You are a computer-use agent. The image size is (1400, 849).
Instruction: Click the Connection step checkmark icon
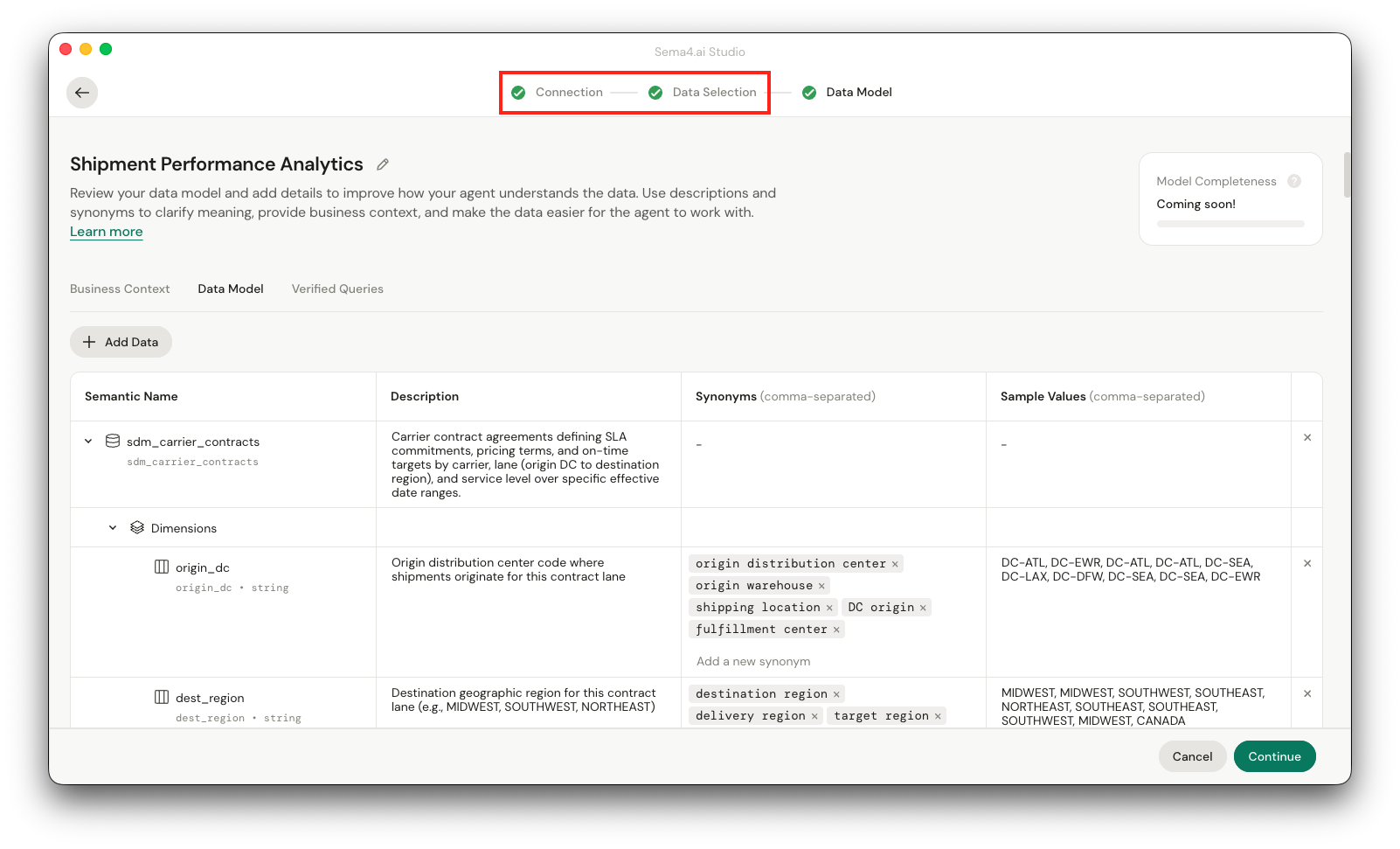click(517, 92)
